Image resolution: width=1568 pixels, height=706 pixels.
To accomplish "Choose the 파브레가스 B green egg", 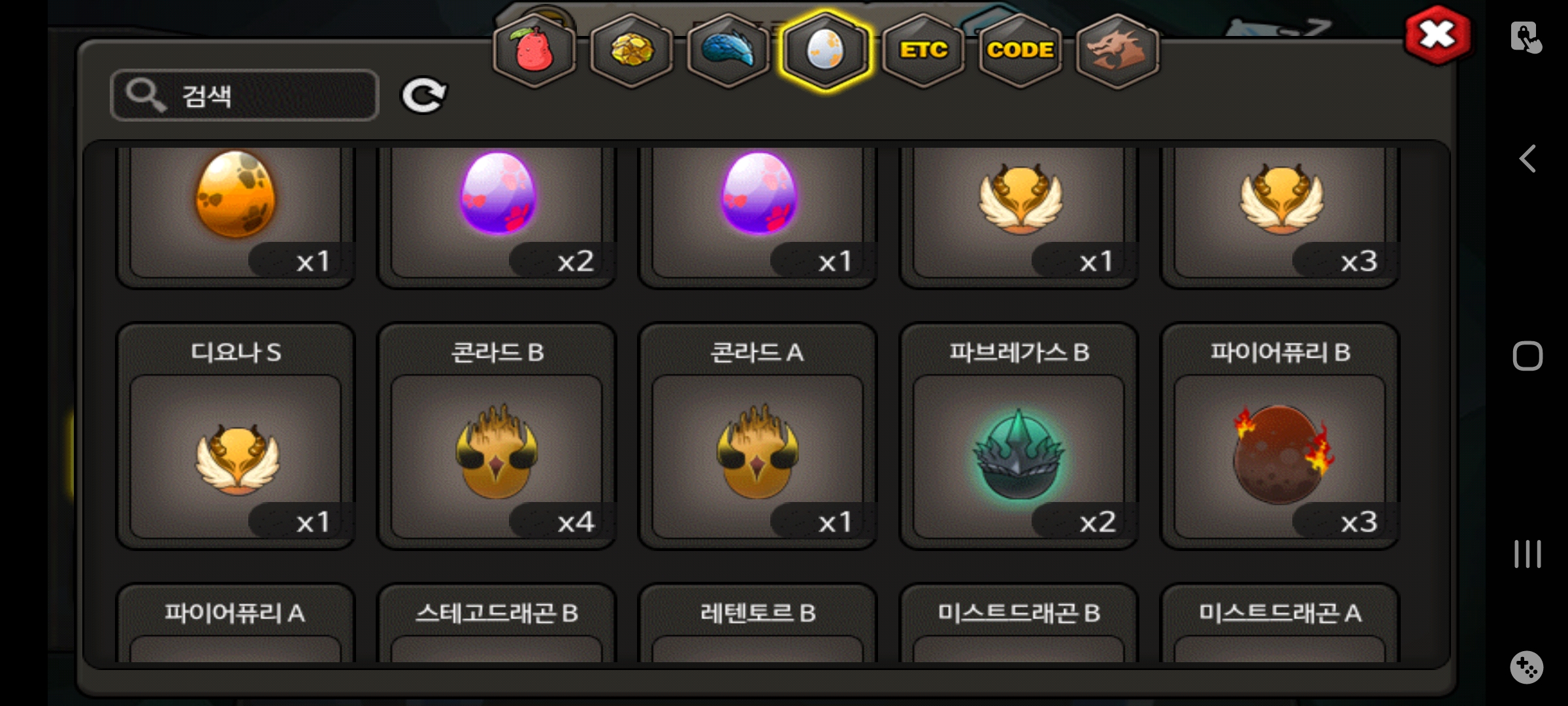I will [1019, 436].
